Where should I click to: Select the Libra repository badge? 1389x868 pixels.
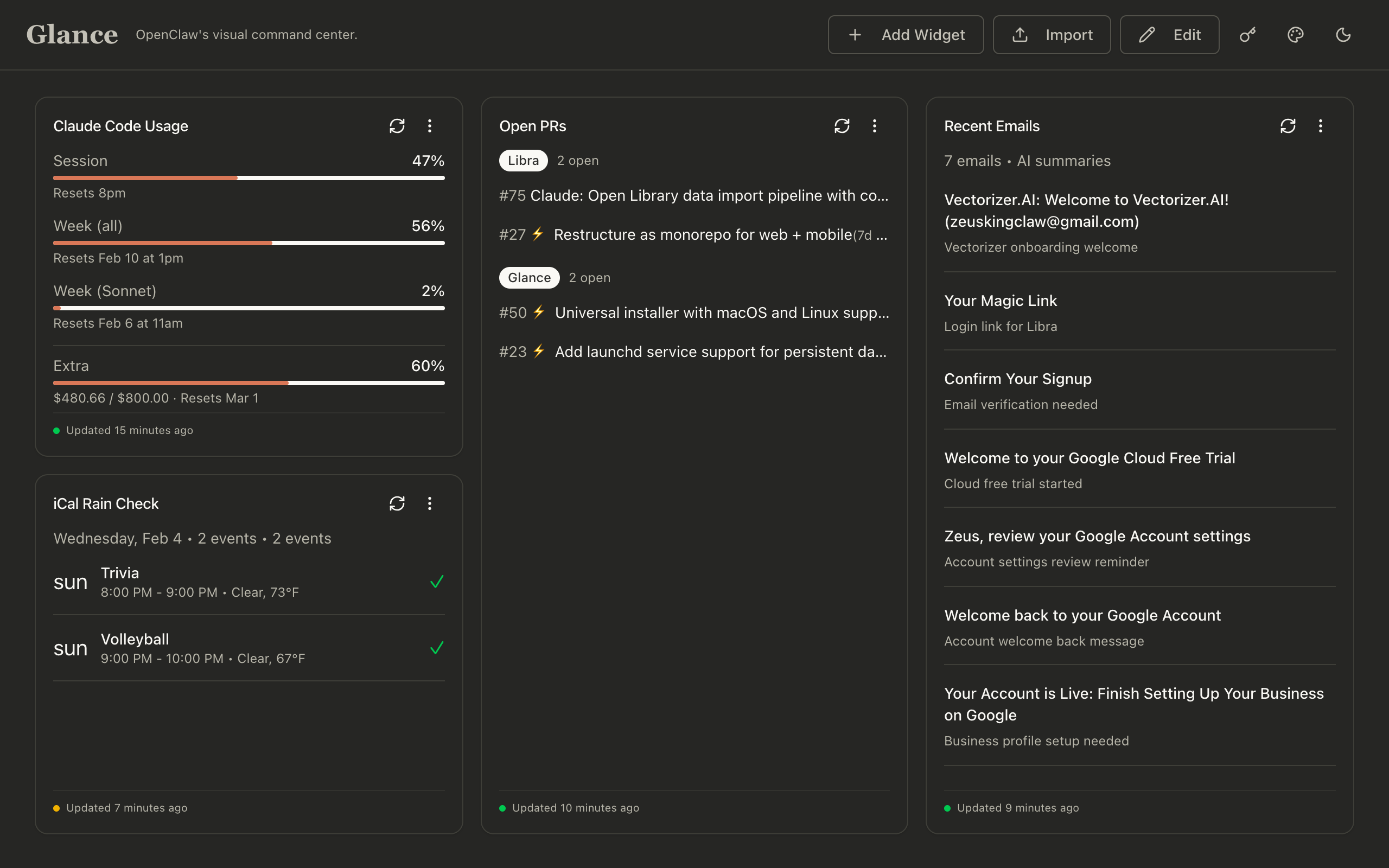523,160
